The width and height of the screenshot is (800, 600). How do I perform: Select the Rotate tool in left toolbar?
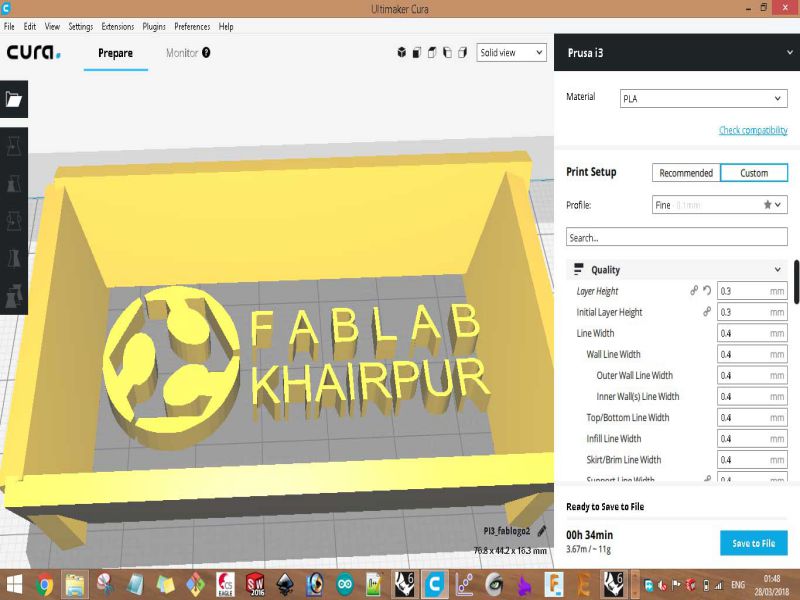pos(14,221)
